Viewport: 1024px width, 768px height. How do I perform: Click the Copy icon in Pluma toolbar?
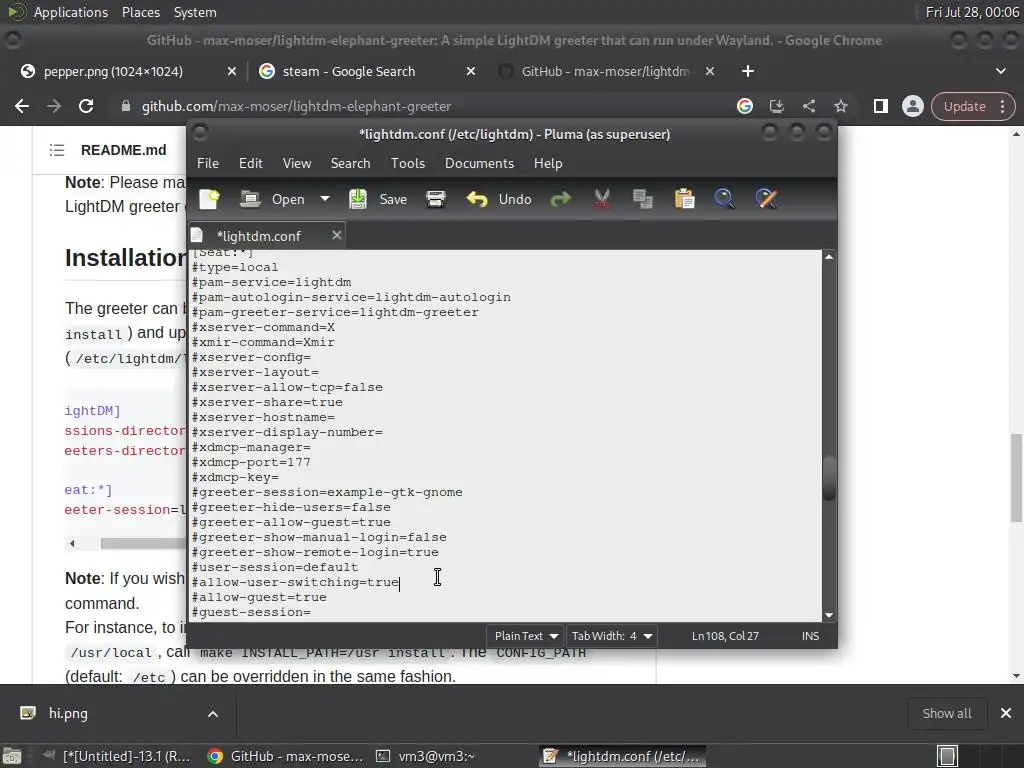(643, 199)
